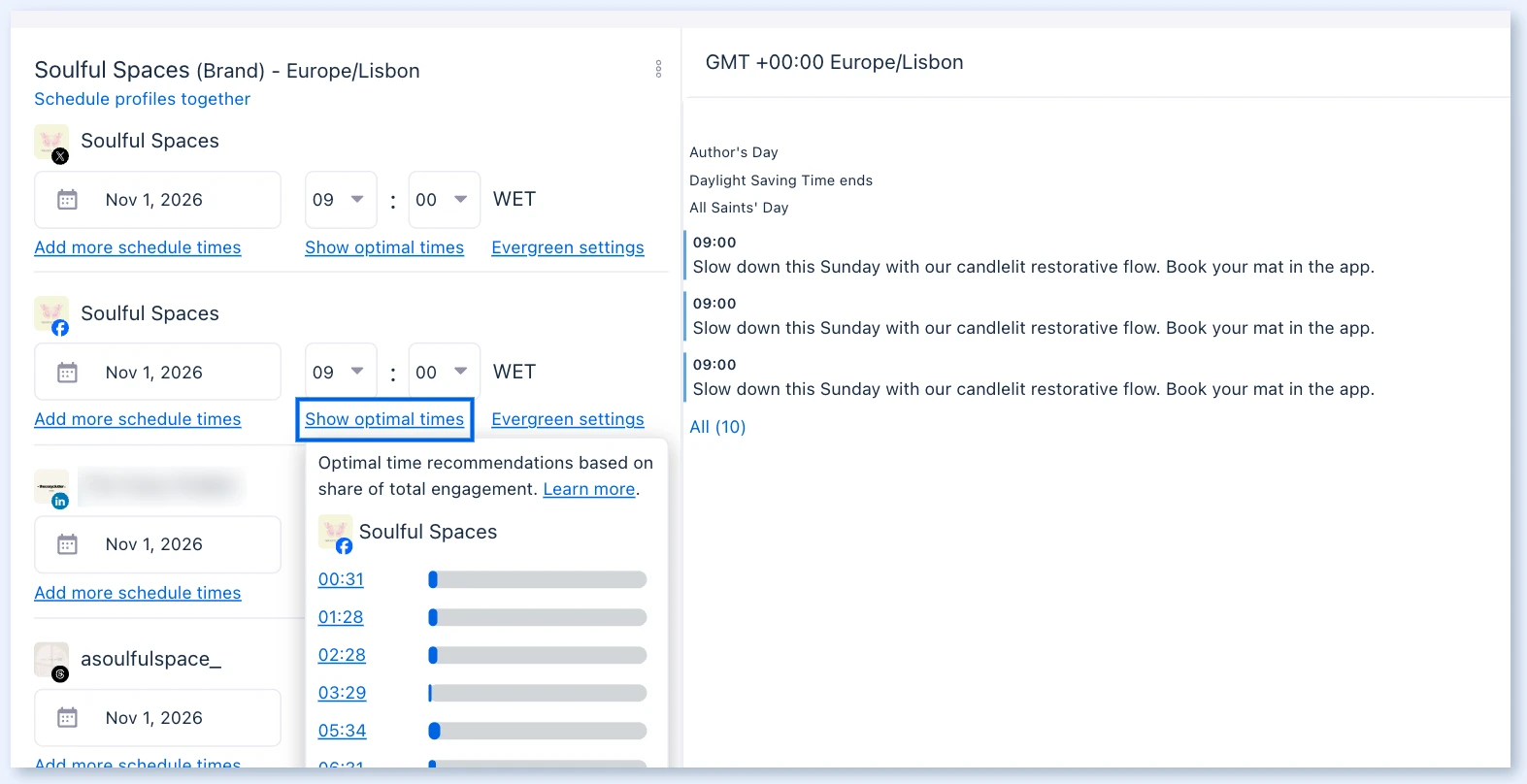
Task: Click Facebook avatar in optimal times popup
Action: (x=335, y=534)
